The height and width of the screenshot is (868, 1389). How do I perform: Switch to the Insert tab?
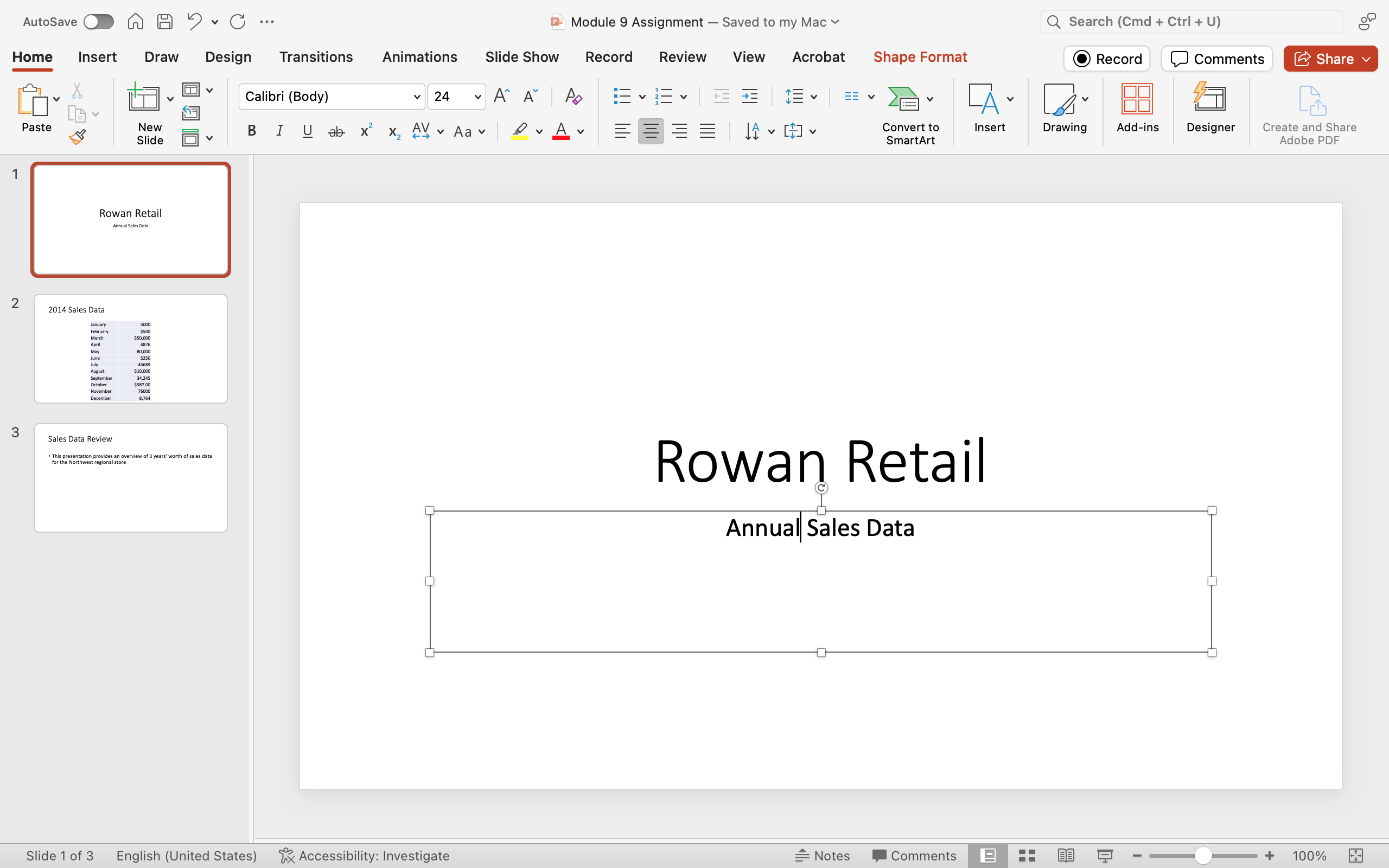tap(97, 57)
